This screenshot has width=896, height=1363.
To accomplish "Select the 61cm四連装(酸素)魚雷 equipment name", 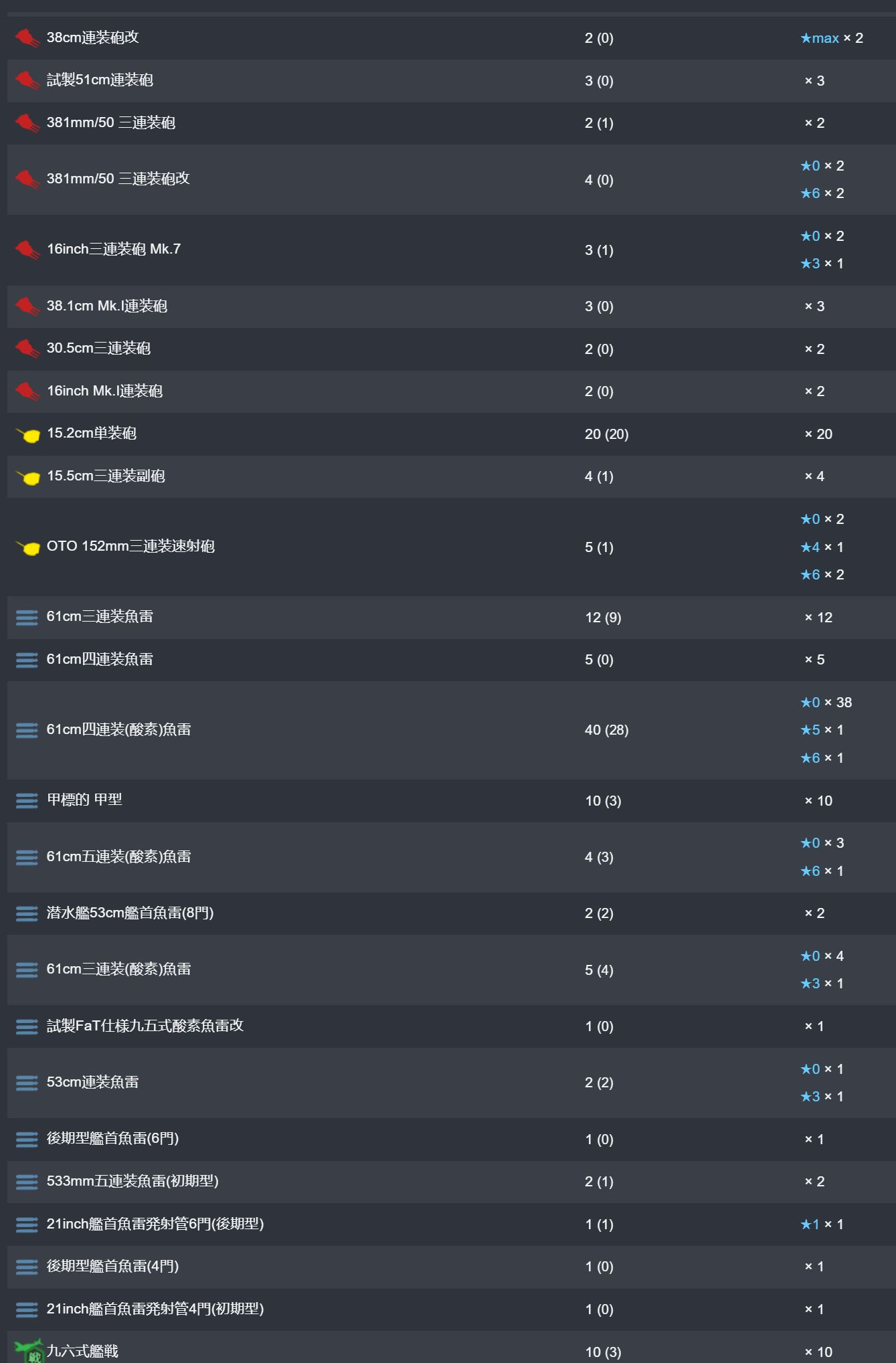I will pos(119,730).
